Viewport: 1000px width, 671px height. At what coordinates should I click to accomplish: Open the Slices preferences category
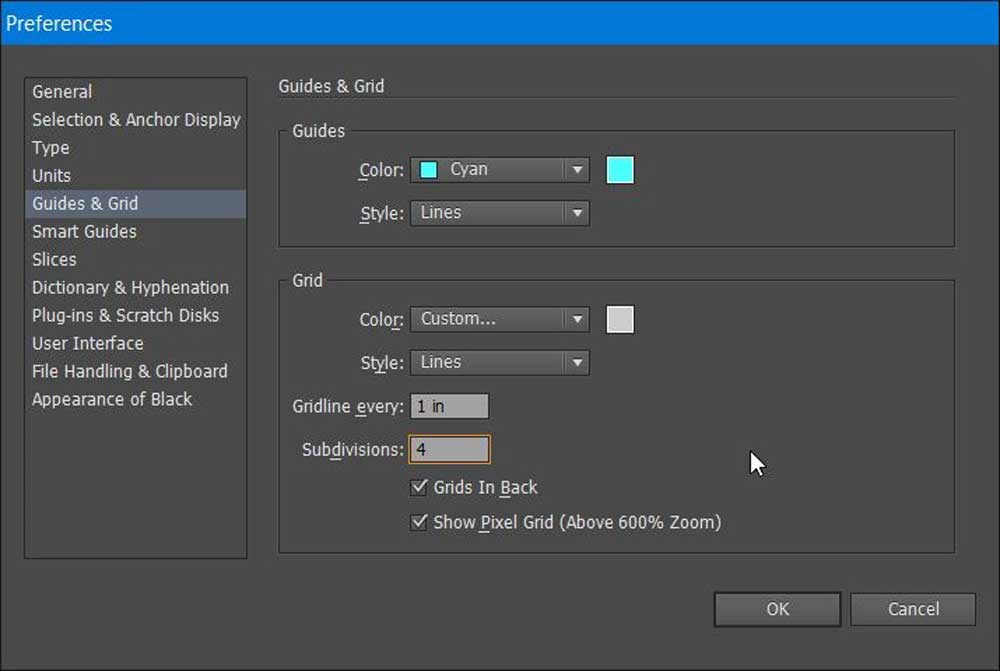point(54,260)
